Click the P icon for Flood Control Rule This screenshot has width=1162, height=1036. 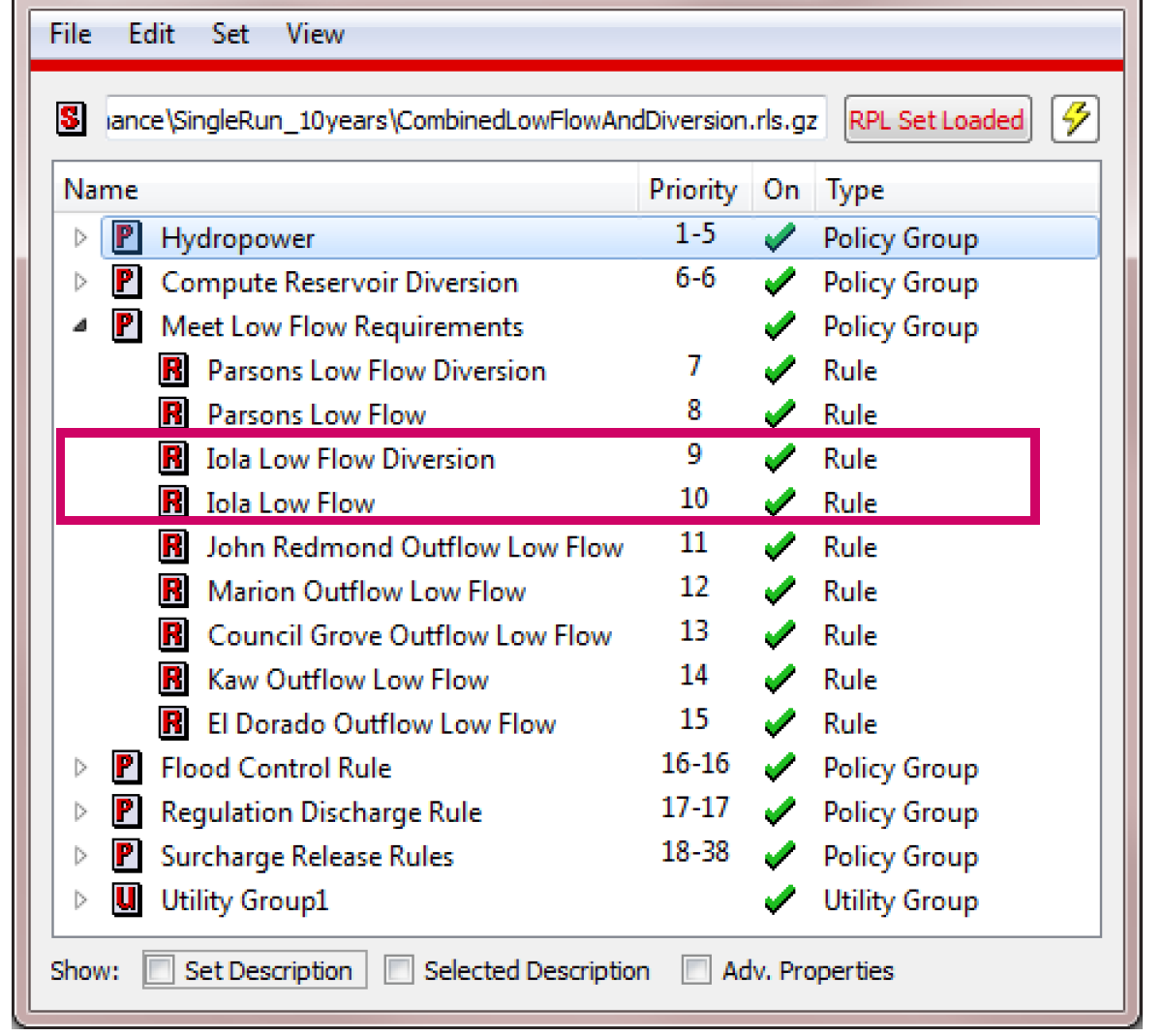pos(126,768)
